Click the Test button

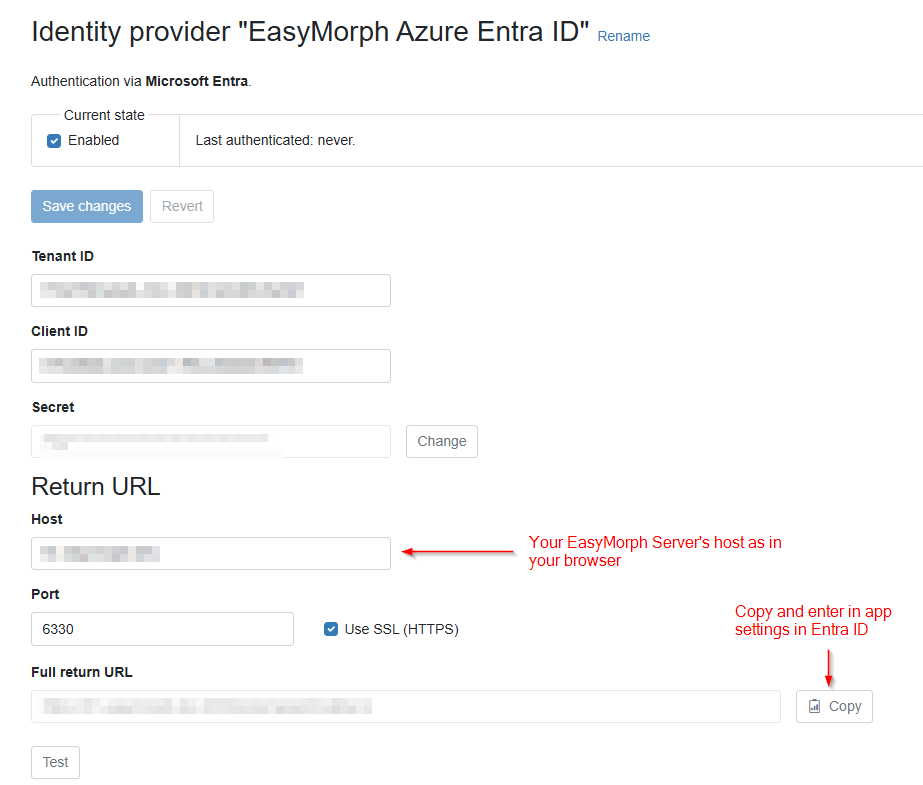pos(55,763)
